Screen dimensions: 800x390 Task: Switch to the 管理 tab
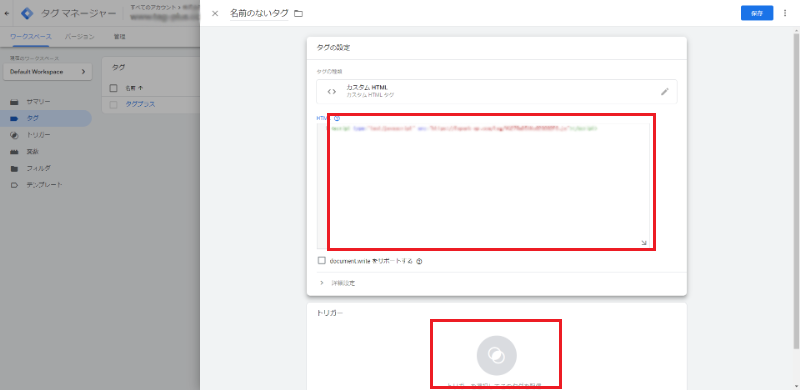pos(119,37)
